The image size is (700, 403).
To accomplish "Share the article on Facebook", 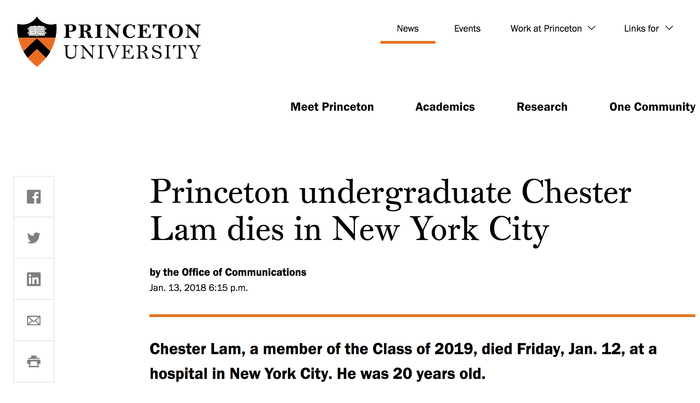I will point(34,197).
